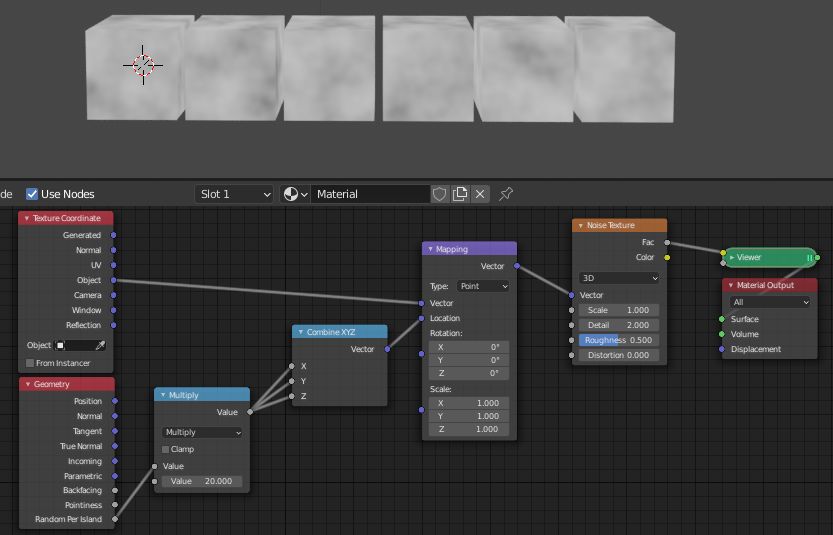Click the UV output socket

click(x=113, y=265)
